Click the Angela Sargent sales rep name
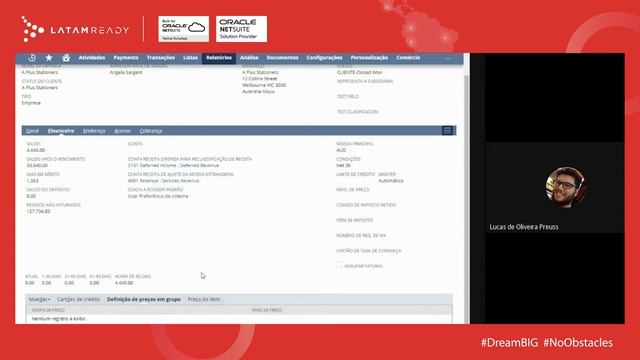The width and height of the screenshot is (640, 360). click(126, 72)
